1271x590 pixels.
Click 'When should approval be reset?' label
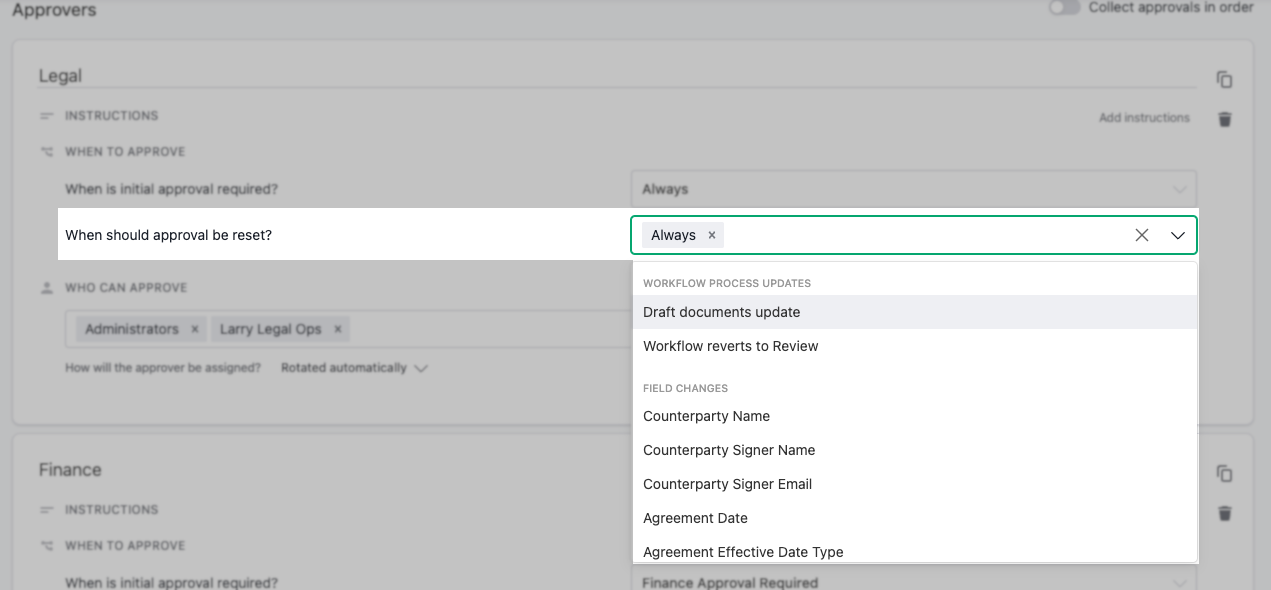tap(168, 235)
